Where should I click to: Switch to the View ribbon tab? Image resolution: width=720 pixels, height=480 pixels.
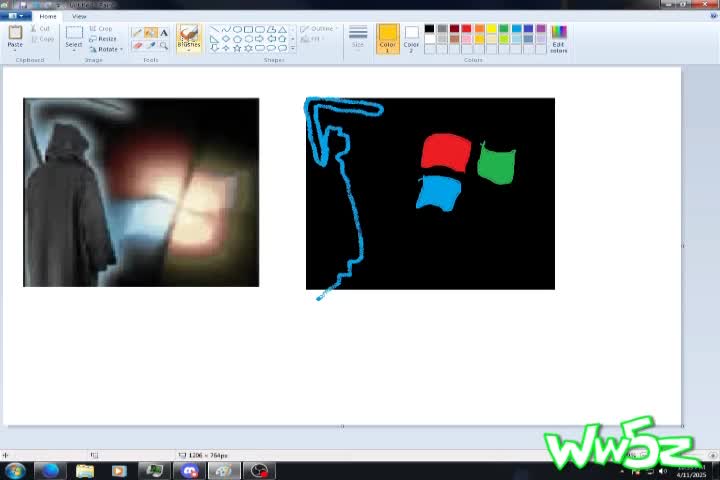79,16
